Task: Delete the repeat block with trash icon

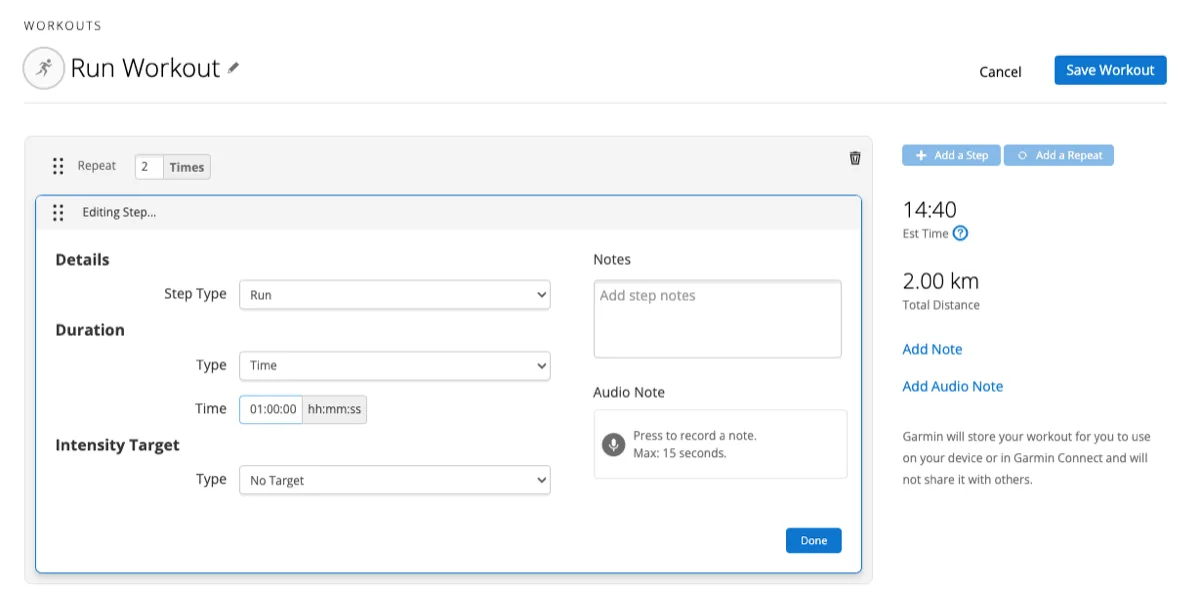Action: pos(855,158)
